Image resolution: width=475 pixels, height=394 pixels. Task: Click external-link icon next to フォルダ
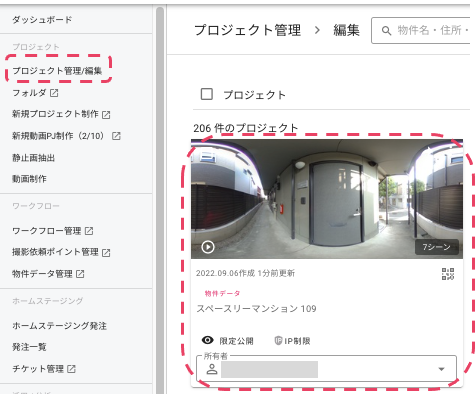[x=54, y=93]
